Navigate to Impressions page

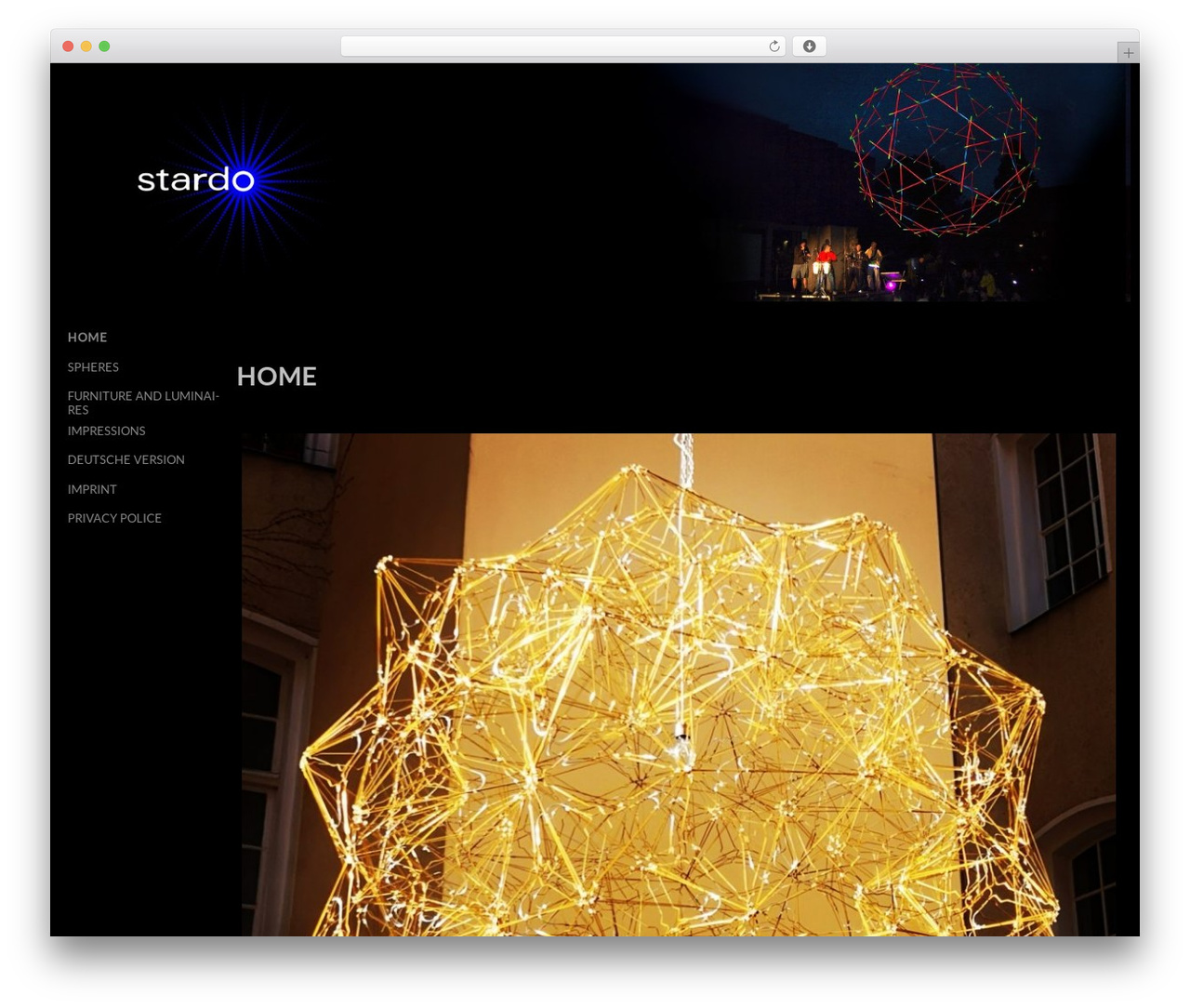pos(107,431)
